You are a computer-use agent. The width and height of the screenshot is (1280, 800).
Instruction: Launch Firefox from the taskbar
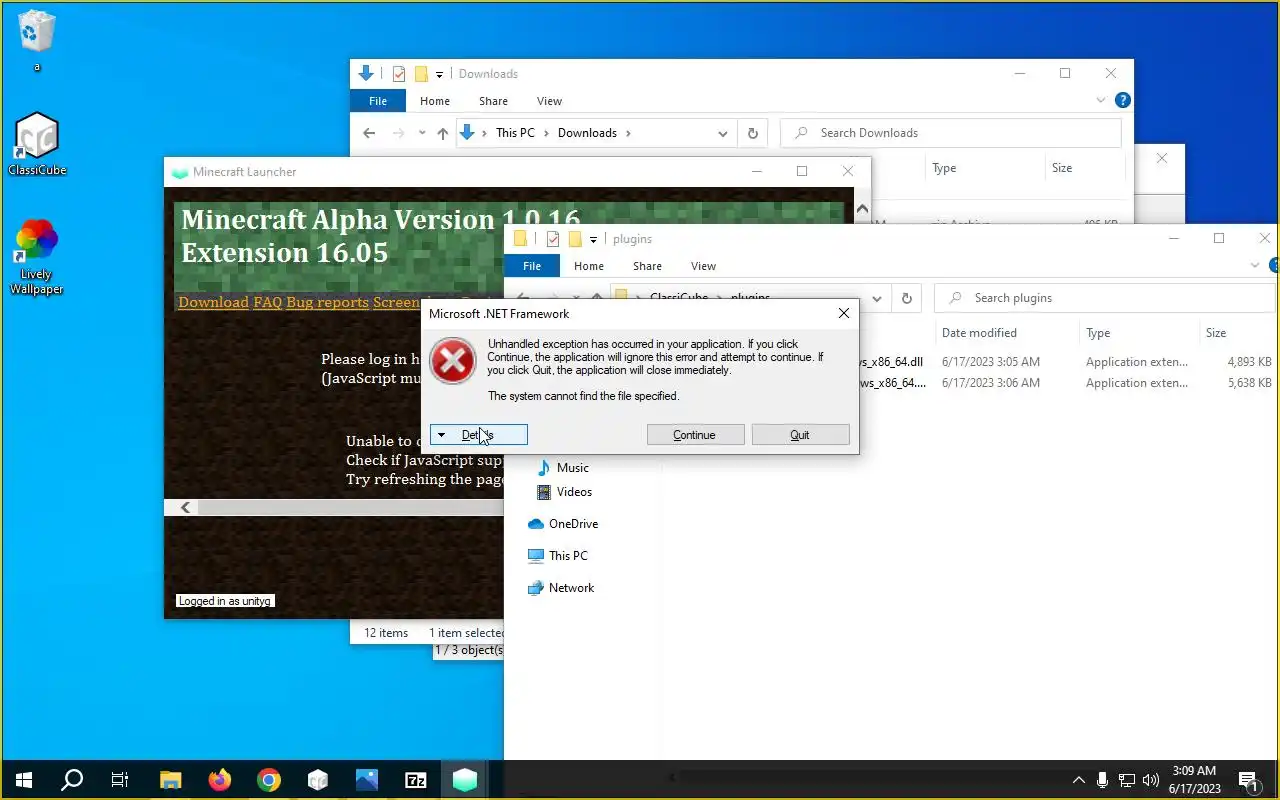coord(220,780)
